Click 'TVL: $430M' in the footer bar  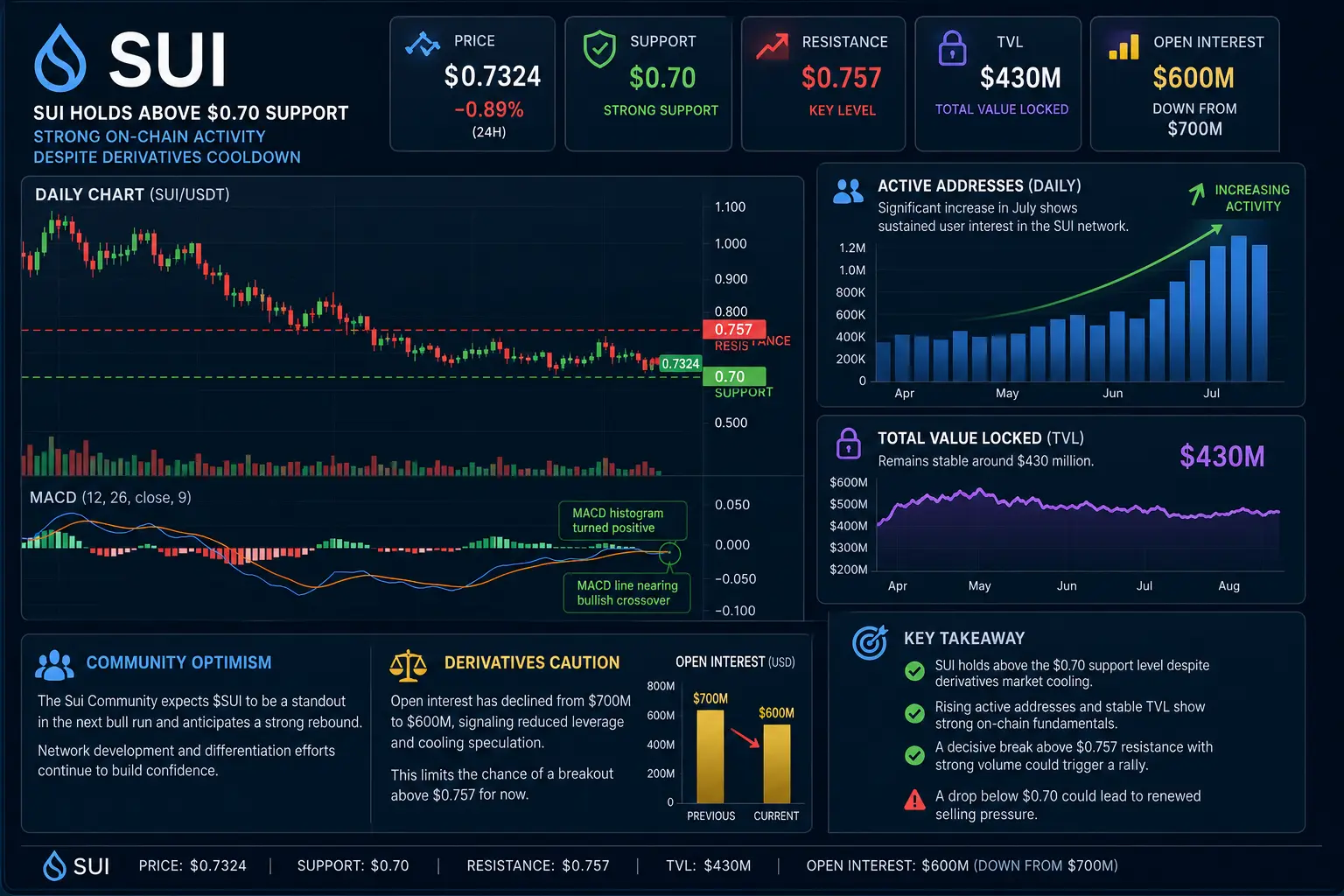[708, 865]
